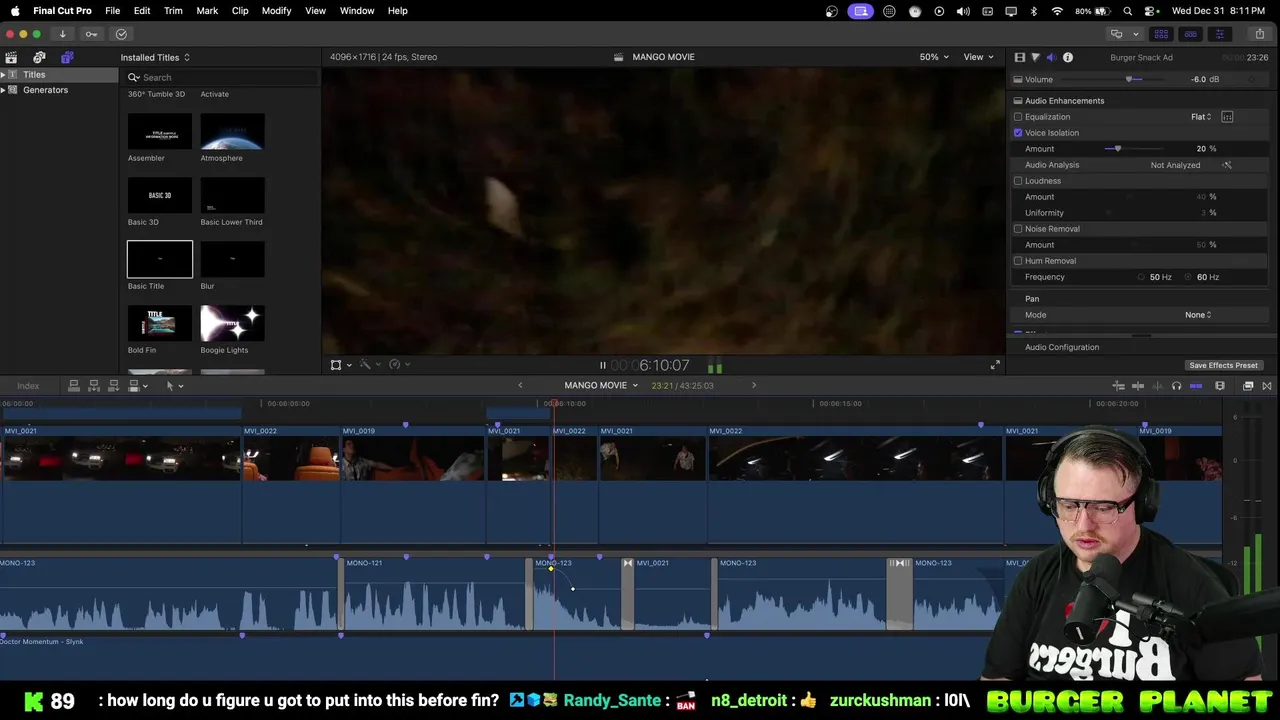The image size is (1280, 720).
Task: Open the Trim menu
Action: [x=173, y=10]
